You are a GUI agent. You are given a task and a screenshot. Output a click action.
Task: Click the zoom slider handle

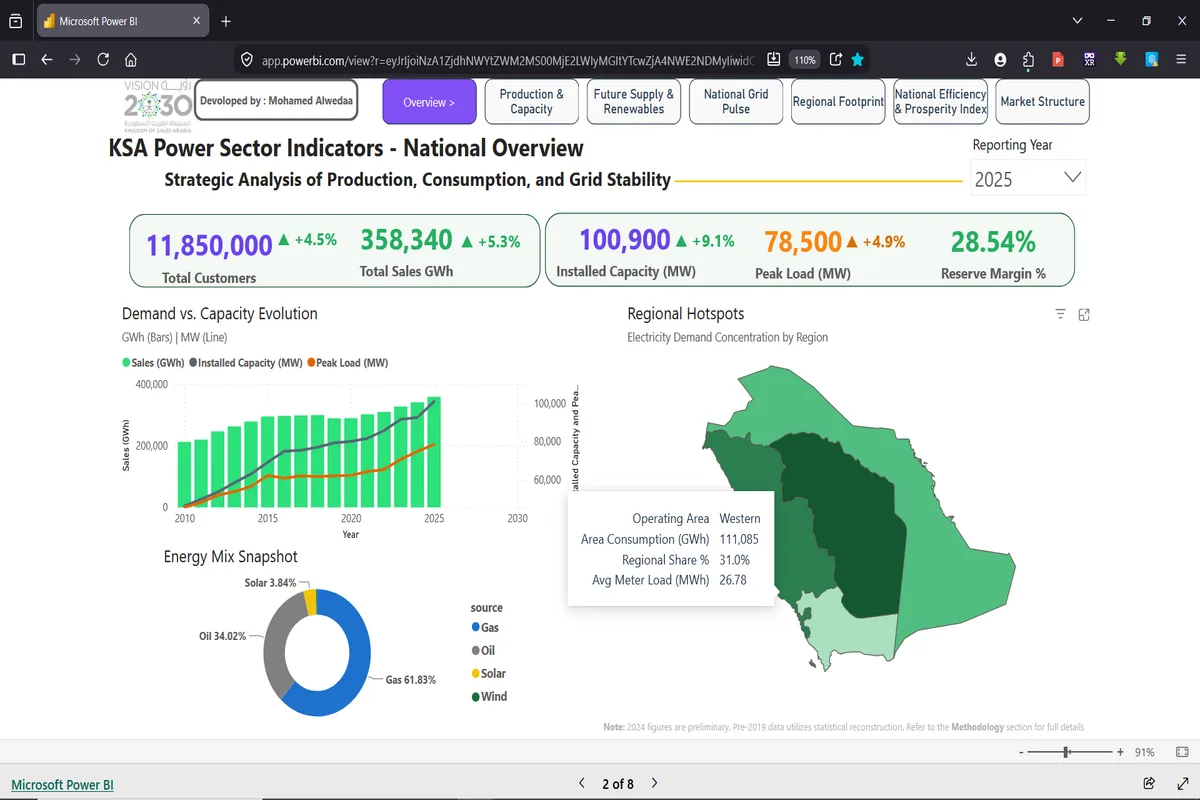(1067, 752)
